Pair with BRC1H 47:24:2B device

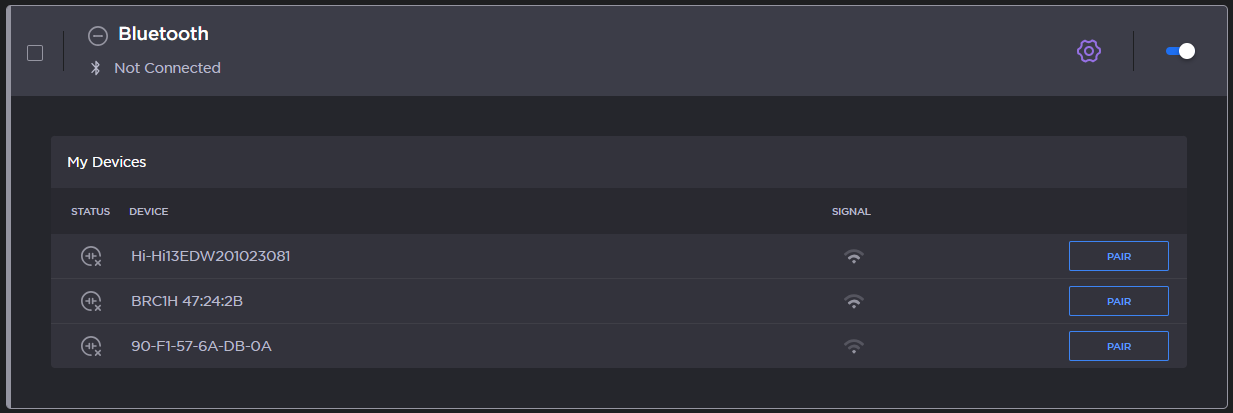(1118, 301)
